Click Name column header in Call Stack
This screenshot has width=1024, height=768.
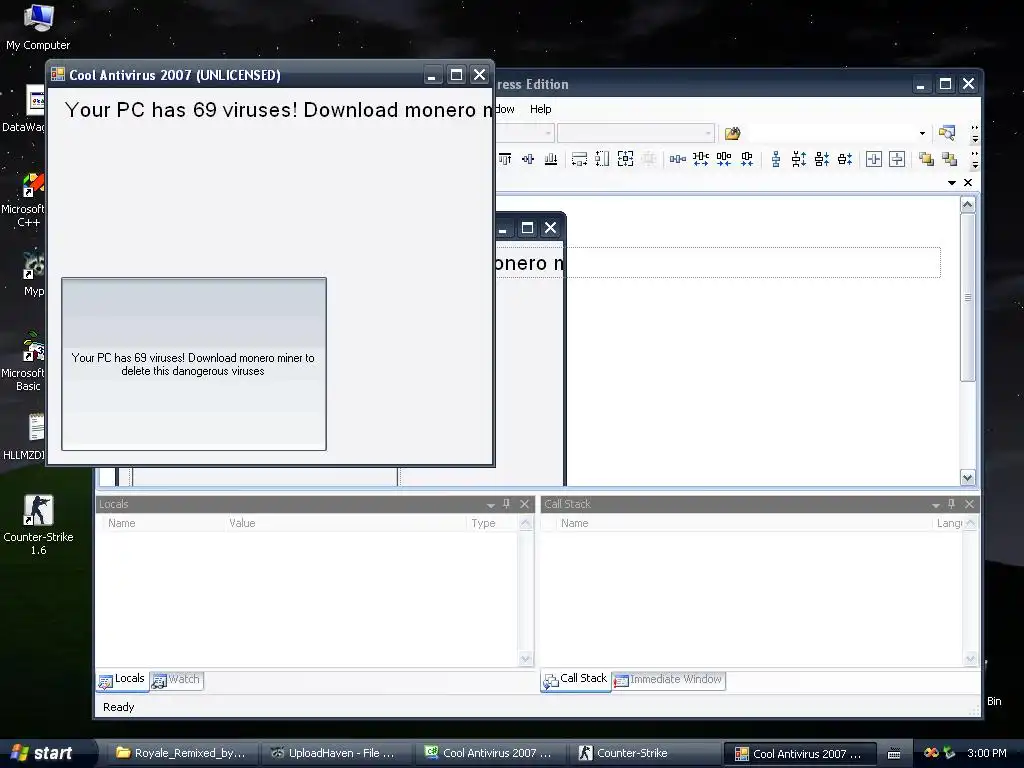pyautogui.click(x=743, y=523)
